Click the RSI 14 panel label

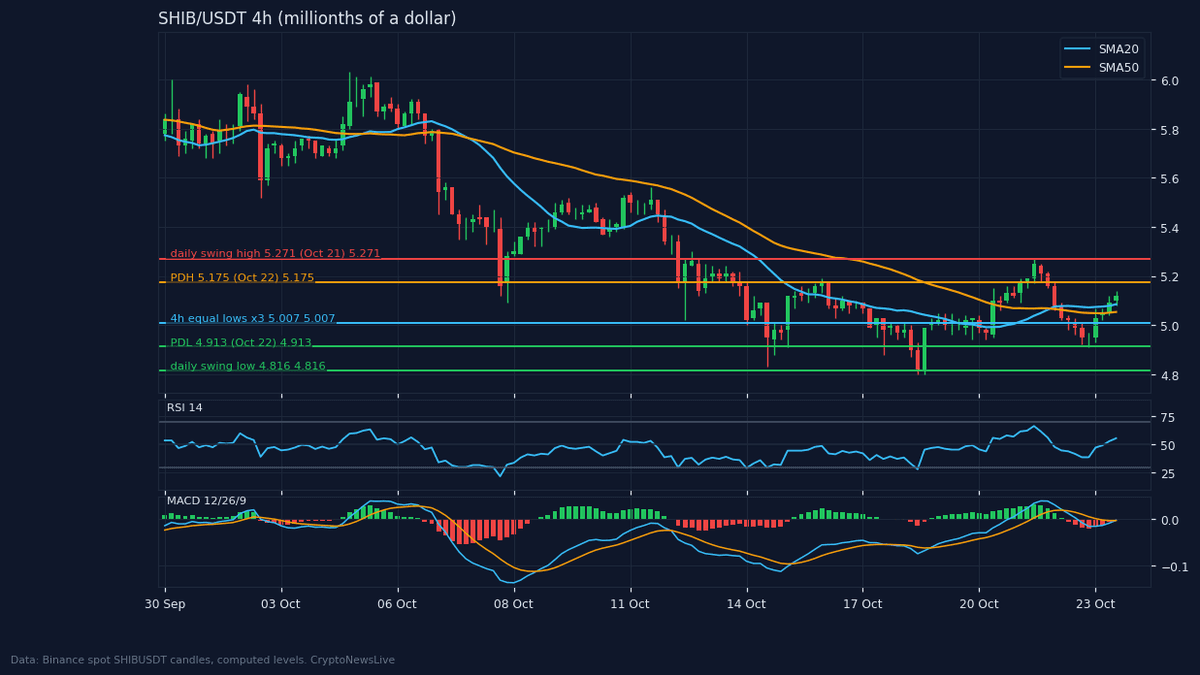185,407
